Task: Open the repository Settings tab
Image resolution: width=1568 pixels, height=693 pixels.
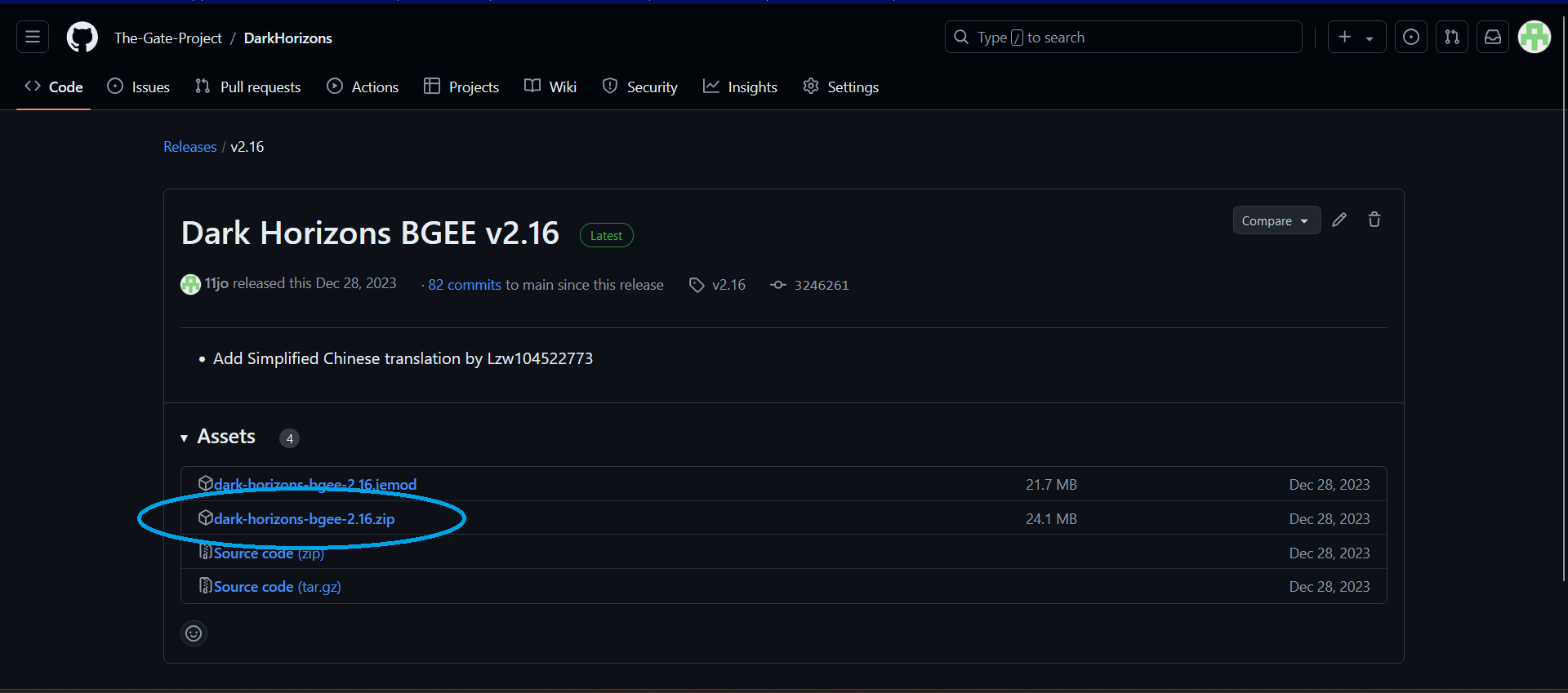Action: [841, 87]
